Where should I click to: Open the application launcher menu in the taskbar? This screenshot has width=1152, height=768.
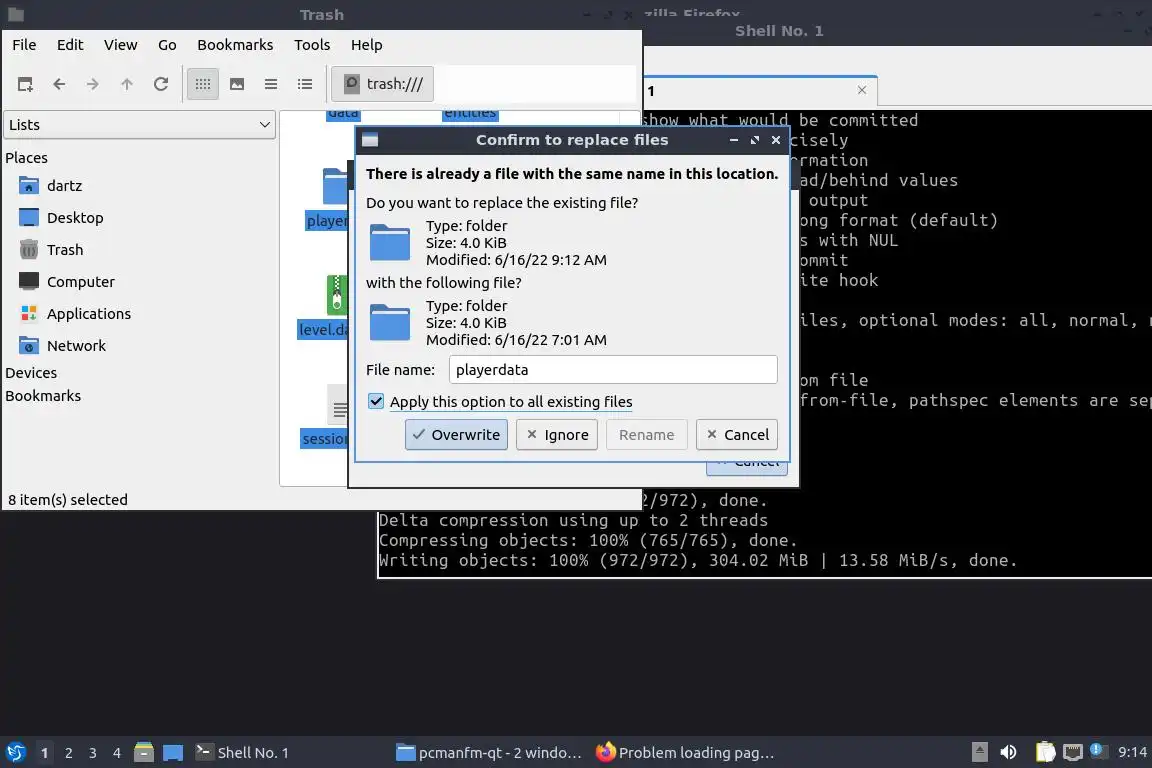(15, 753)
